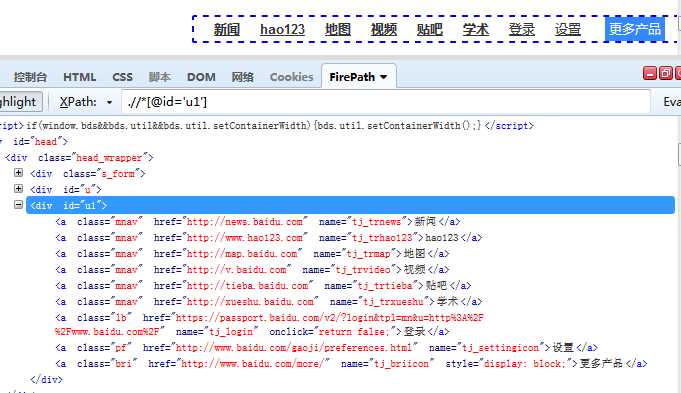Switch to the 脚本 tab
The image size is (681, 393).
(159, 77)
